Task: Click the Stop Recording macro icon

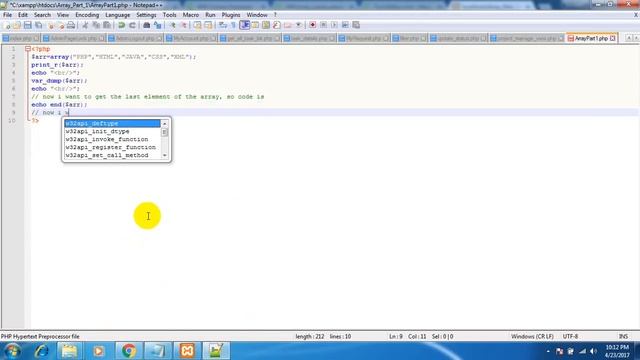Action: [x=323, y=25]
